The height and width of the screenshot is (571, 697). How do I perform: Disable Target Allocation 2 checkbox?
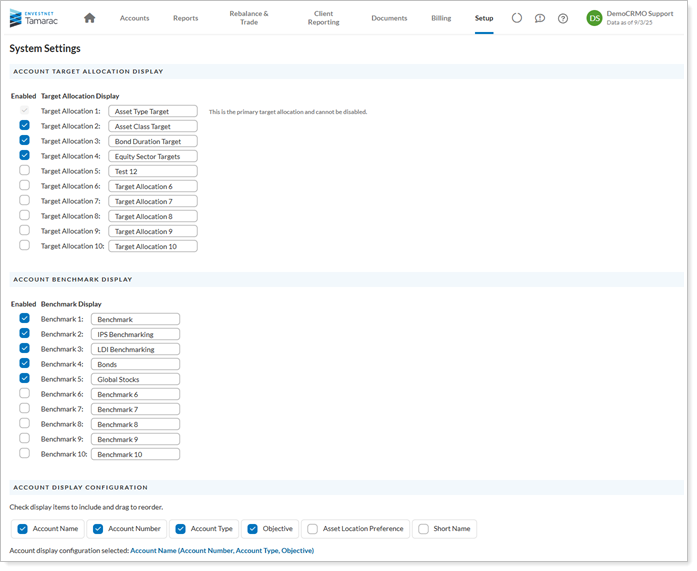coord(25,126)
